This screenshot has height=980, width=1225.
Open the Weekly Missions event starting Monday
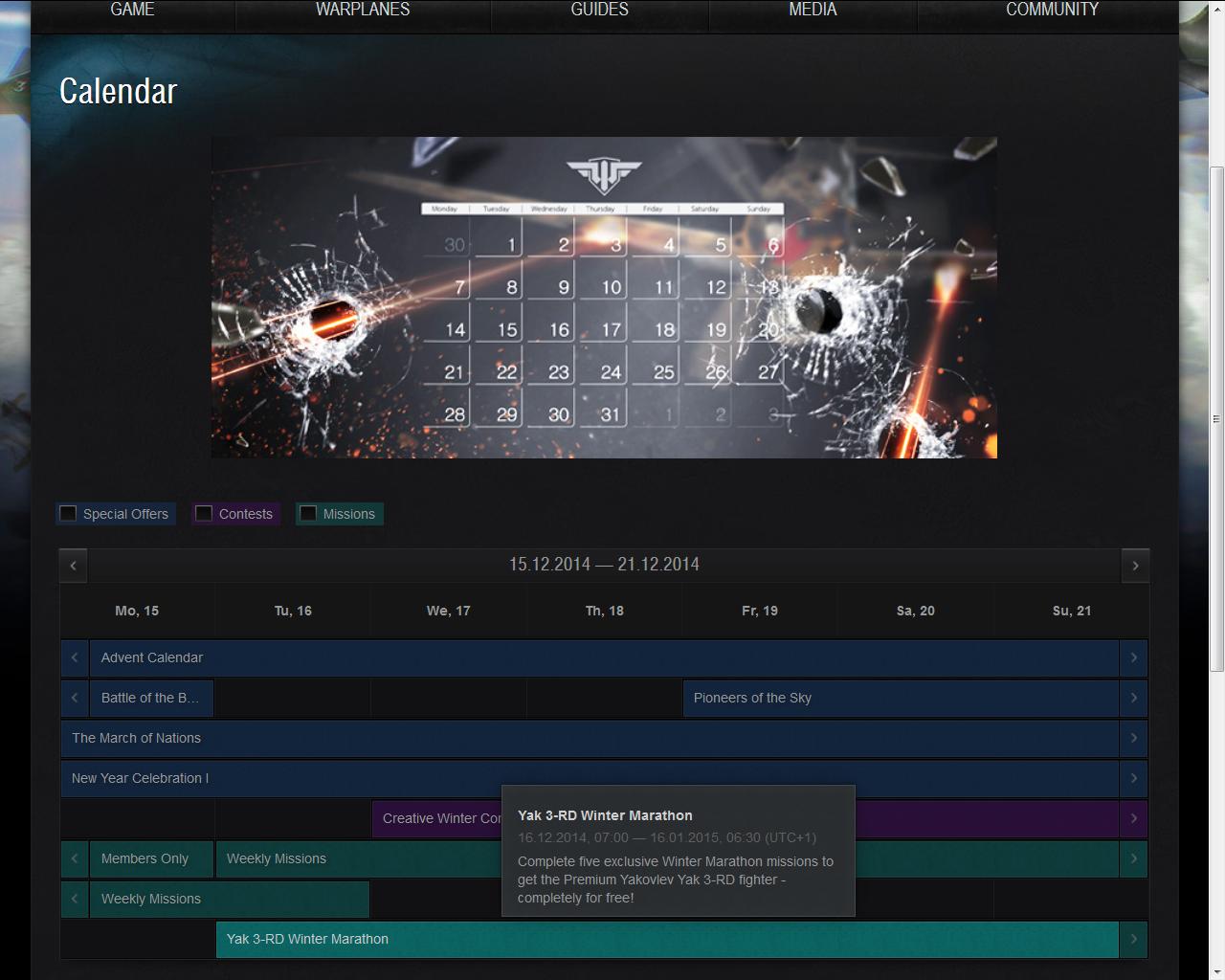[x=230, y=899]
